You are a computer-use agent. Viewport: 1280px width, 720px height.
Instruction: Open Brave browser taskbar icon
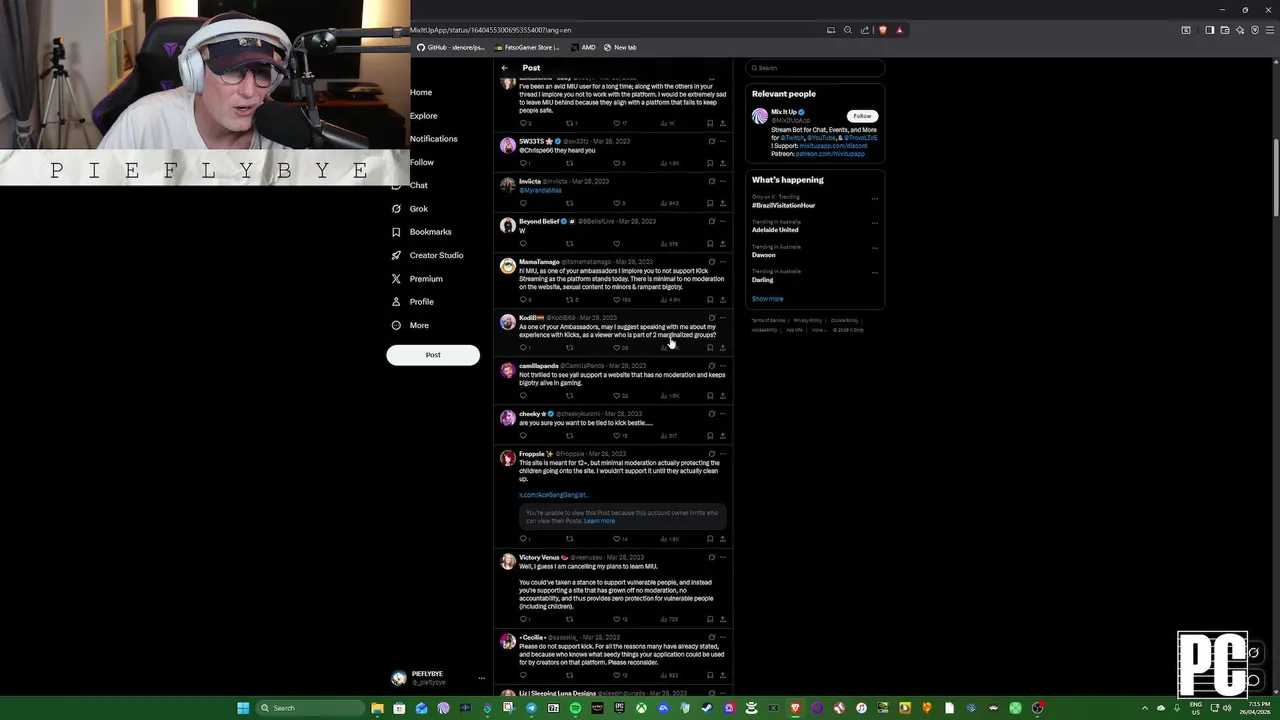(795, 708)
